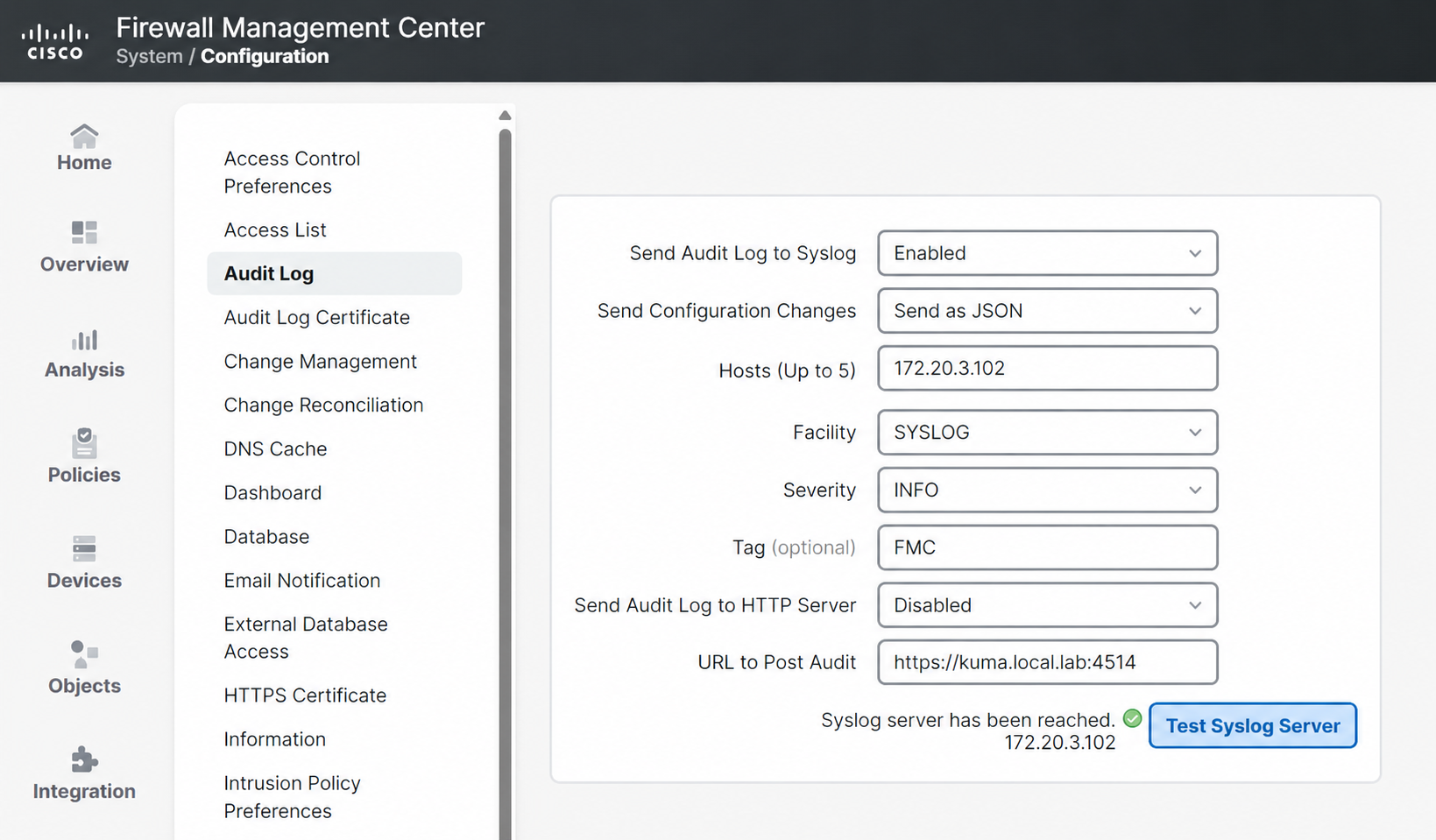Open DNS Cache settings

pyautogui.click(x=275, y=449)
